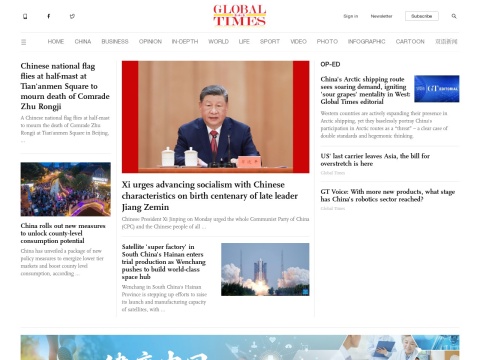Go to the HOME section
The width and height of the screenshot is (480, 360).
(56, 42)
